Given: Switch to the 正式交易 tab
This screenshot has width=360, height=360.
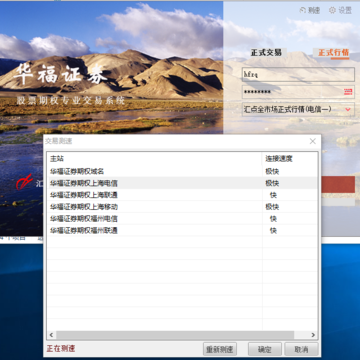Looking at the screenshot, I should coord(266,52).
